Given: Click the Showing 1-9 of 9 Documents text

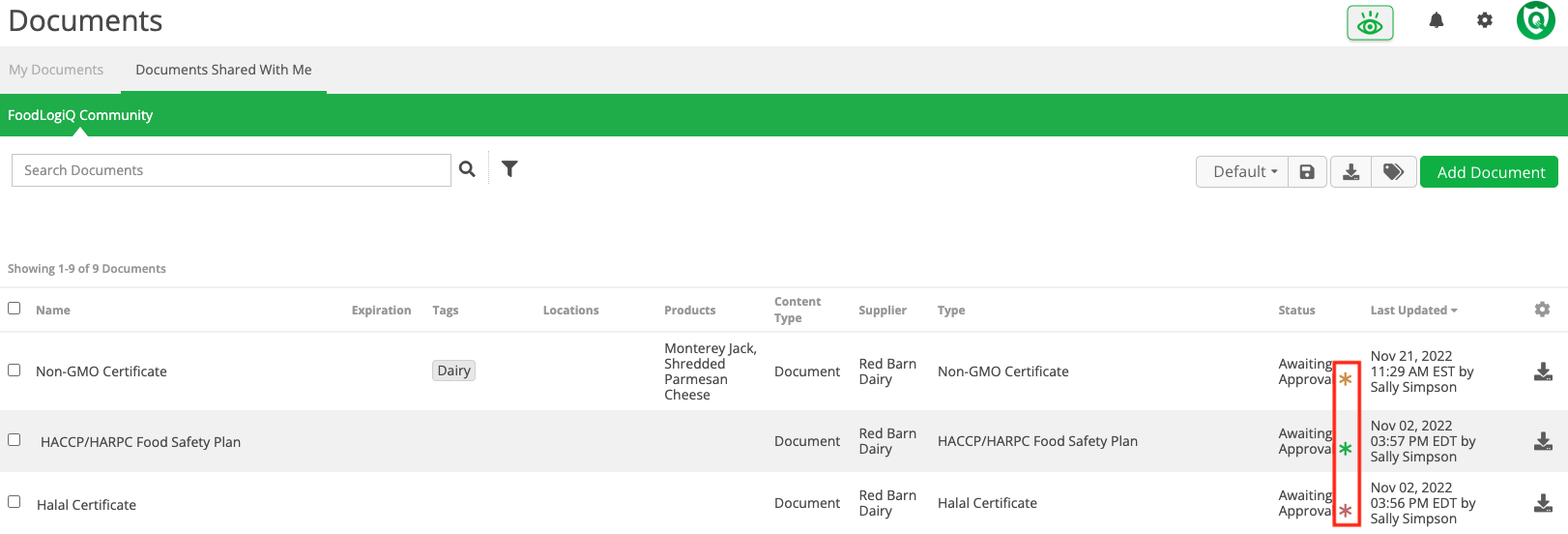Looking at the screenshot, I should tap(87, 269).
